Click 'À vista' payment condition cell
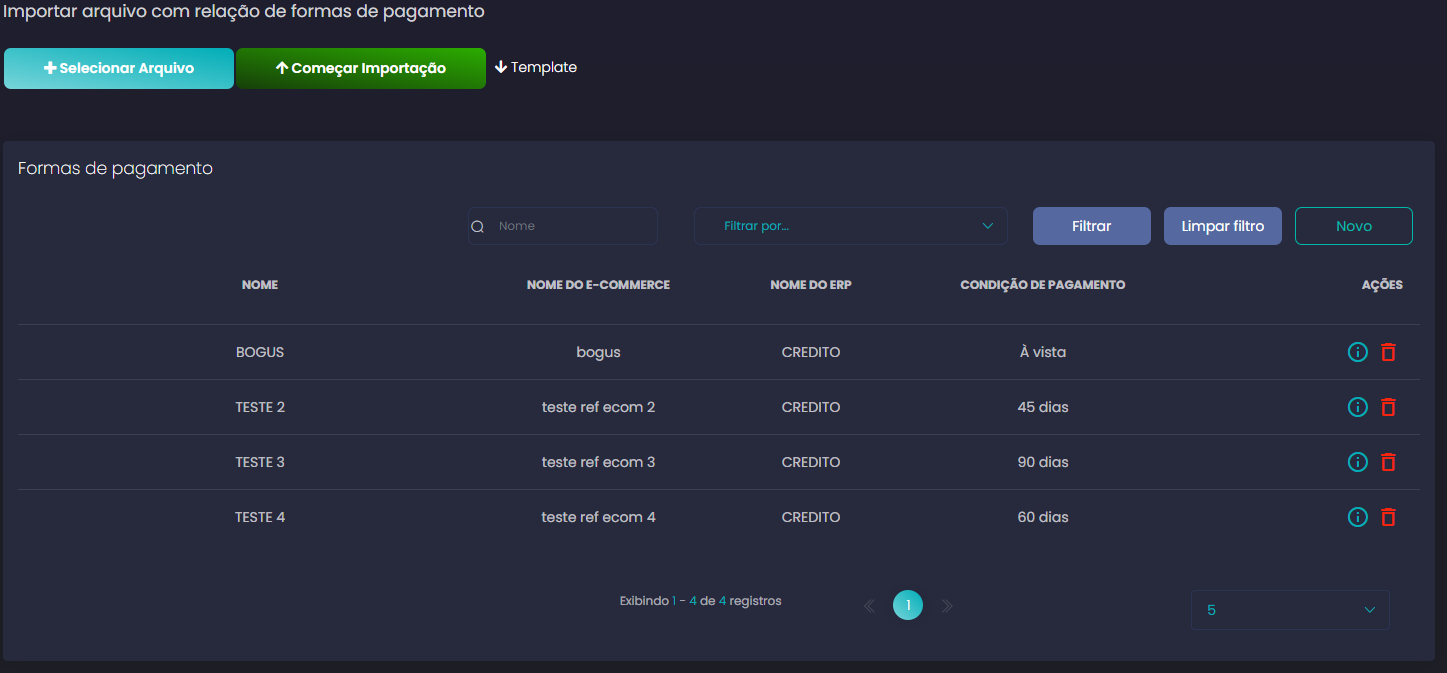The height and width of the screenshot is (673, 1447). (1043, 352)
